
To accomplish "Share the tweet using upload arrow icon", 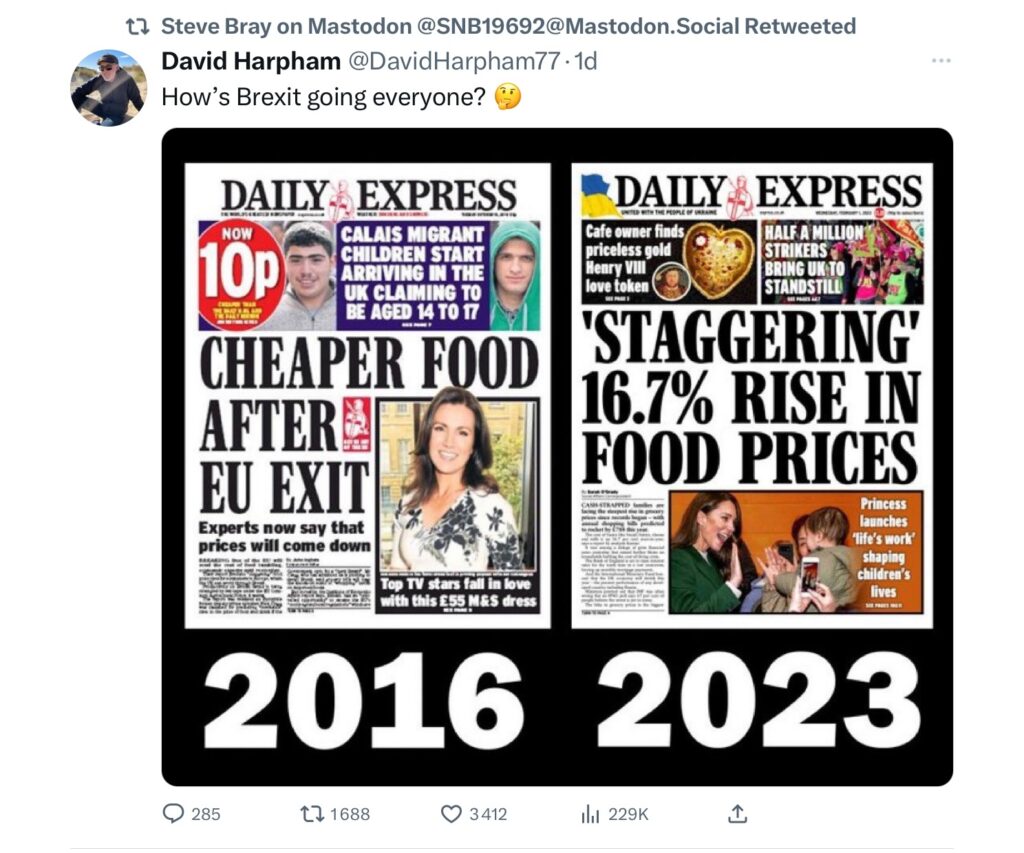I will point(737,813).
